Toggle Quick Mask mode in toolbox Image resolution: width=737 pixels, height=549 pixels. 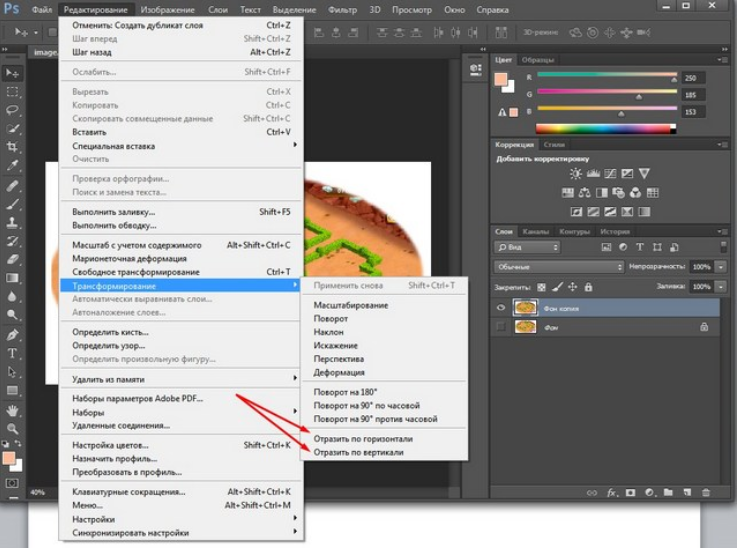click(x=12, y=483)
